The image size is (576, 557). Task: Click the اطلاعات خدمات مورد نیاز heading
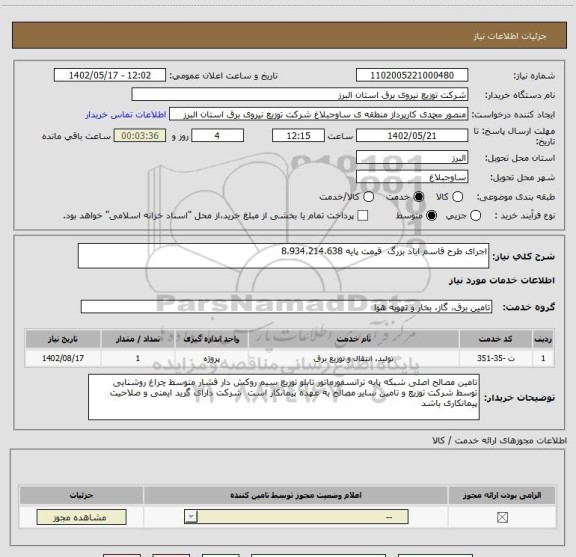click(x=501, y=280)
